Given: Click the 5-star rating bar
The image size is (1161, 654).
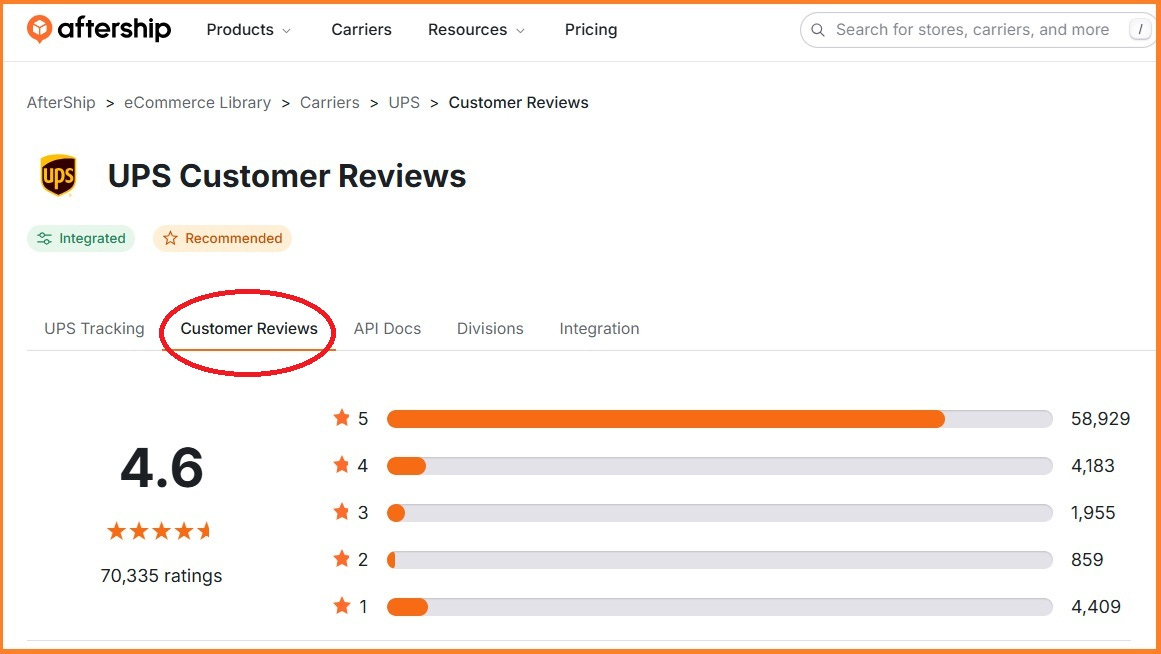Looking at the screenshot, I should tap(720, 418).
